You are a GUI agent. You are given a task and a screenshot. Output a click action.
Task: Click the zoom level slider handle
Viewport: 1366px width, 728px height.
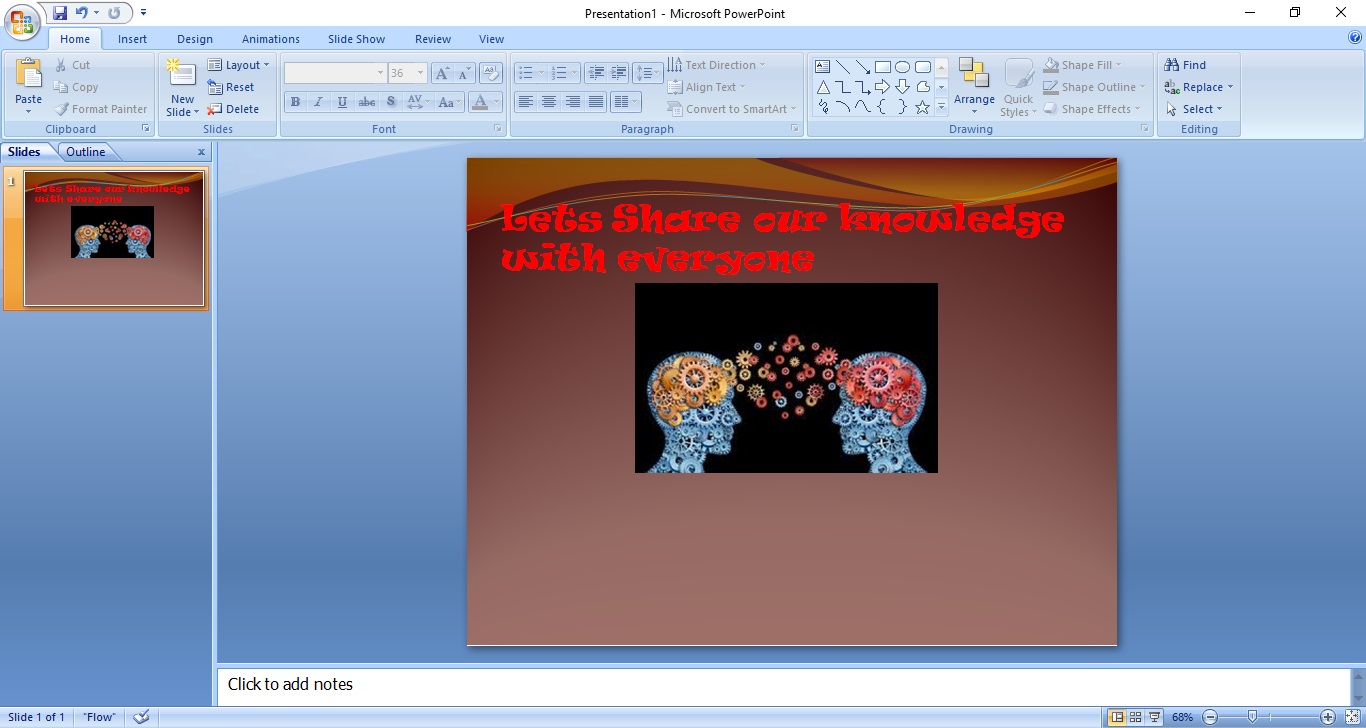(x=1252, y=717)
